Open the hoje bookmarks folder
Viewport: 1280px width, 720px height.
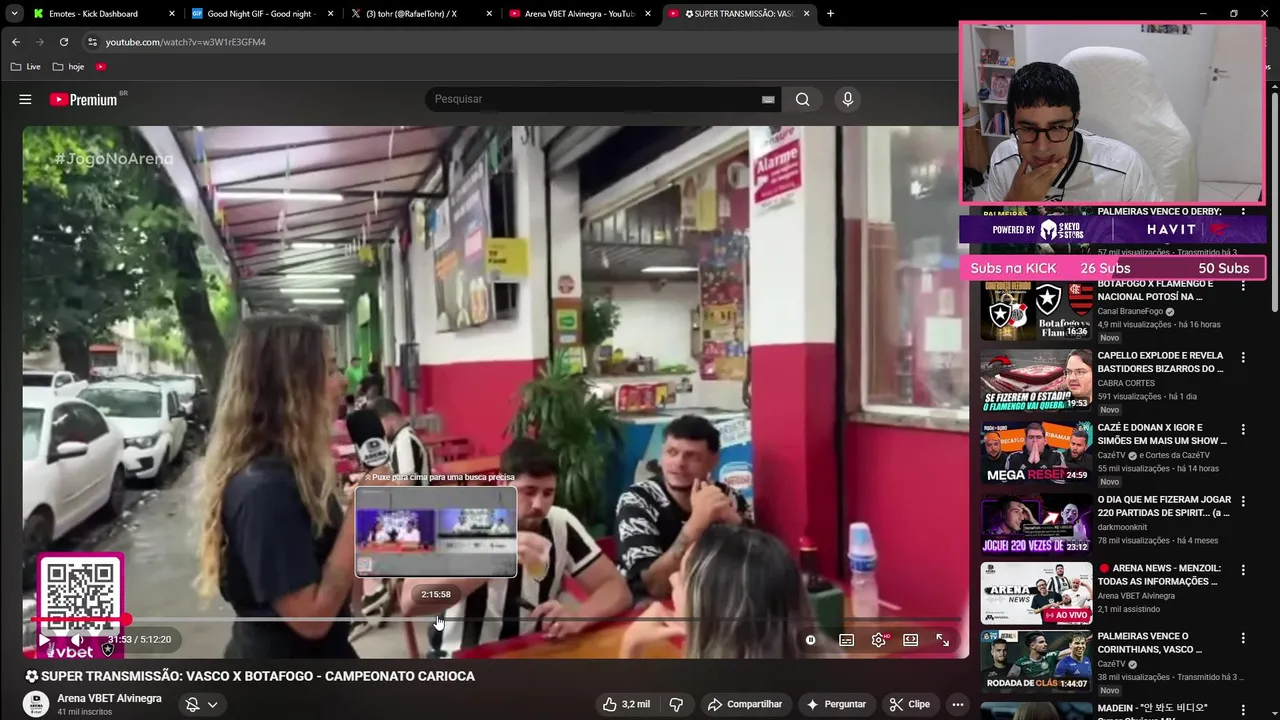pos(69,67)
